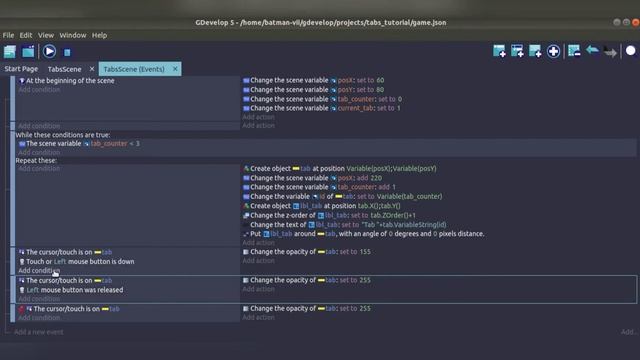The image size is (640, 360).
Task: Open the View menu
Action: pos(46,36)
